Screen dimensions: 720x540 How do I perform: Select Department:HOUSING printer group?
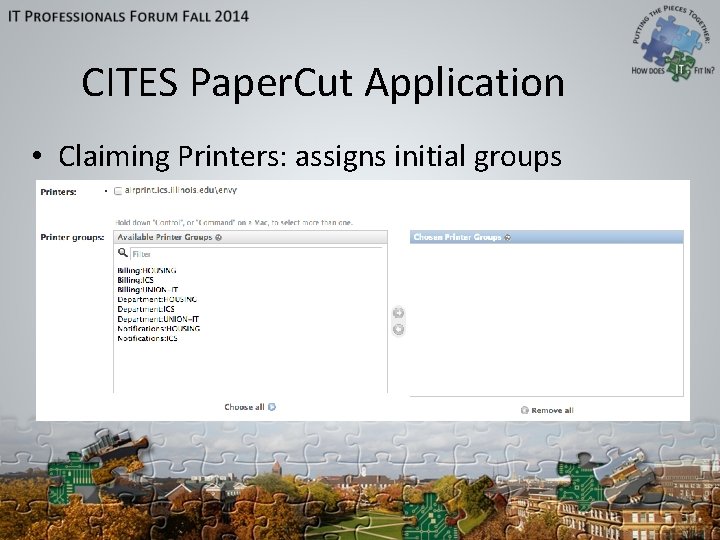(157, 299)
